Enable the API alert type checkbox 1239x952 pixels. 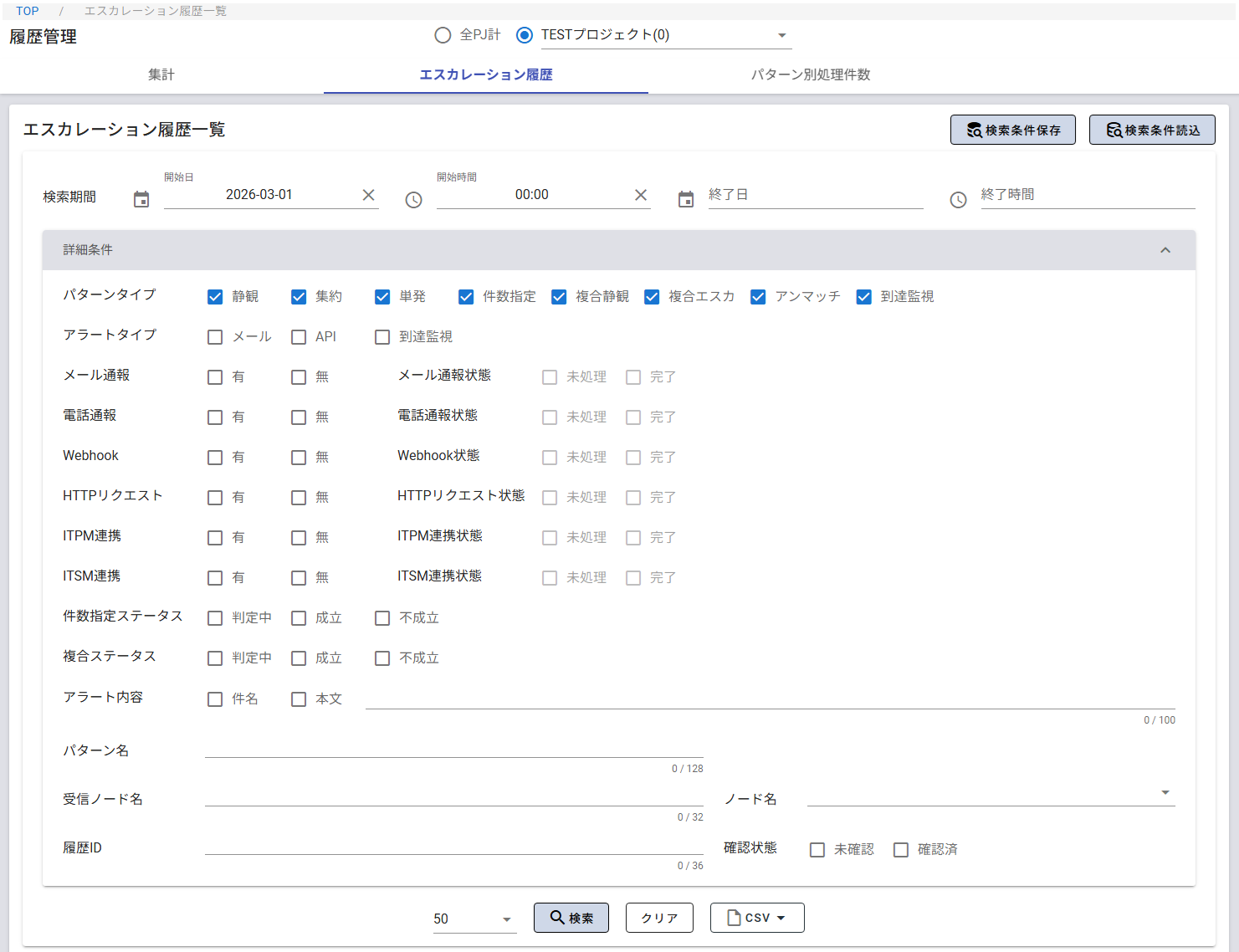pyautogui.click(x=299, y=337)
